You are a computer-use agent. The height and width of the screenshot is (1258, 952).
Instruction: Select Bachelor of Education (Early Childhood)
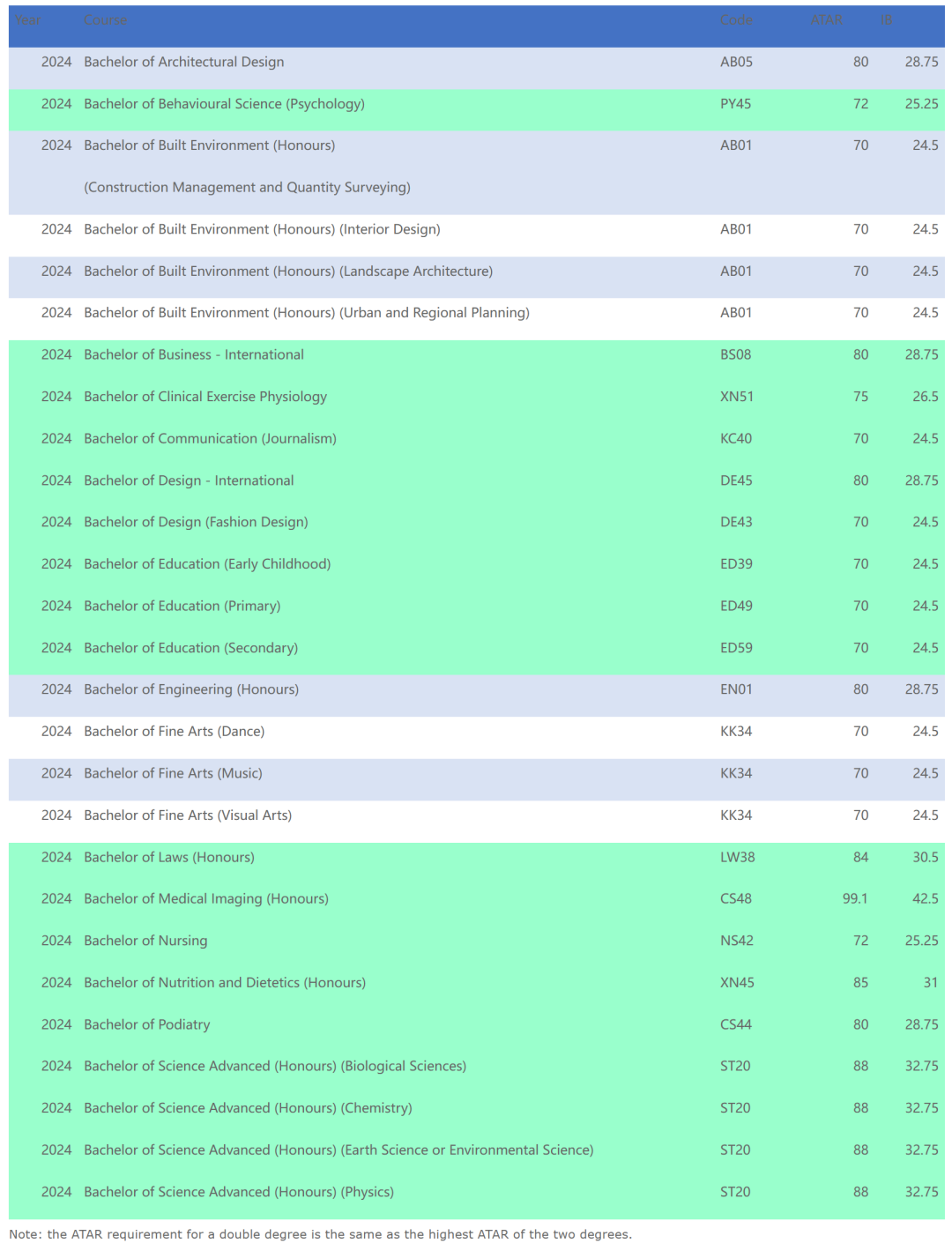207,564
